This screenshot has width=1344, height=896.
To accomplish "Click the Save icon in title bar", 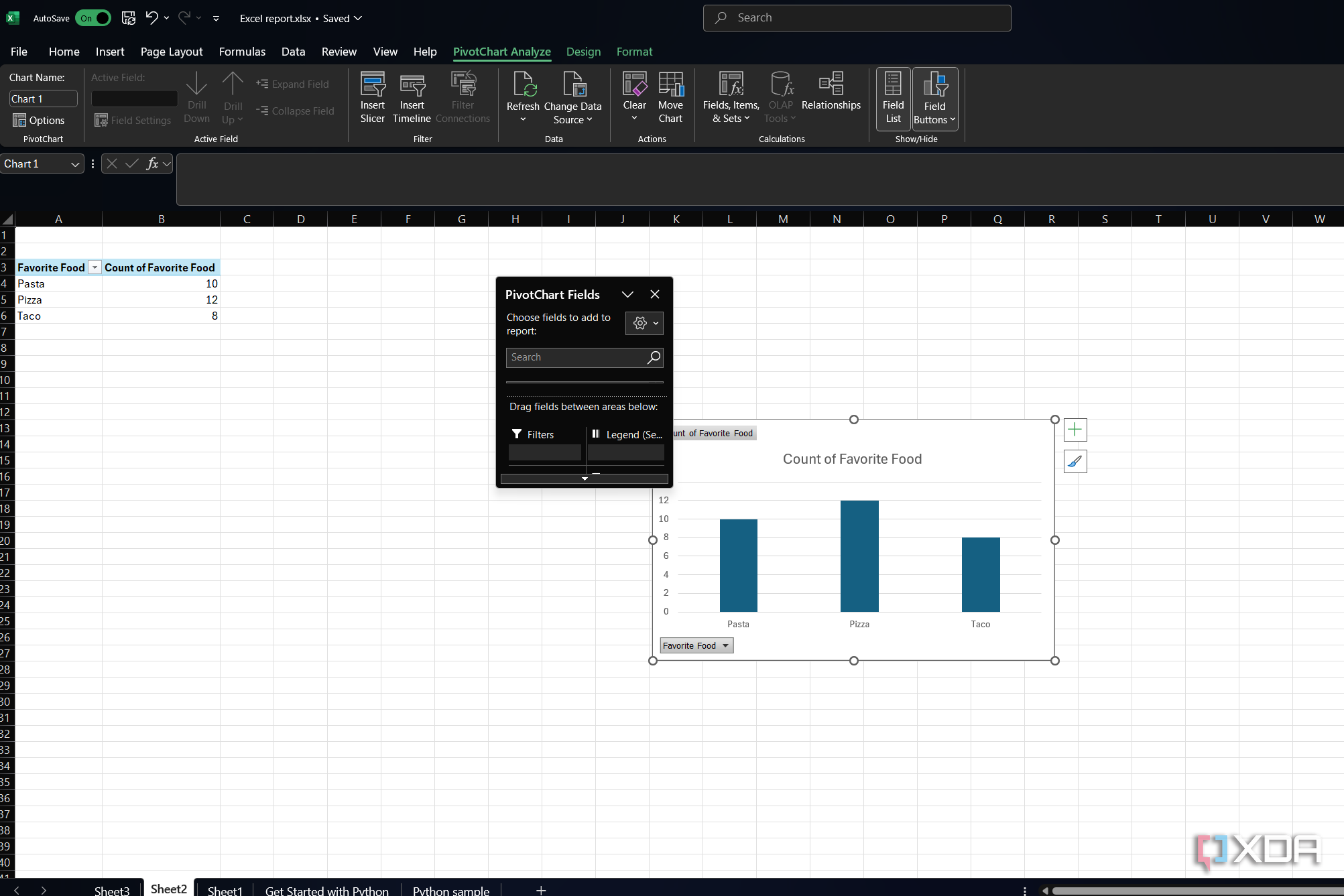I will click(x=129, y=18).
